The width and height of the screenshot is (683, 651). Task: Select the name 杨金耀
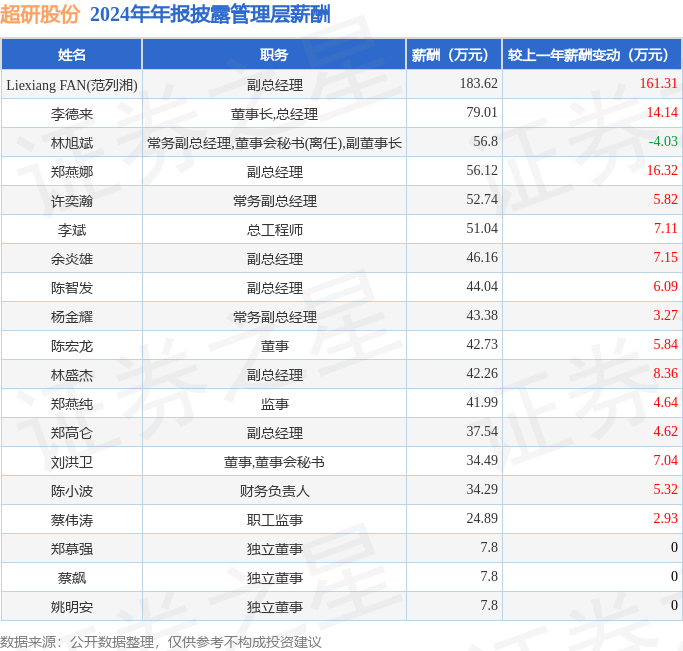(72, 317)
